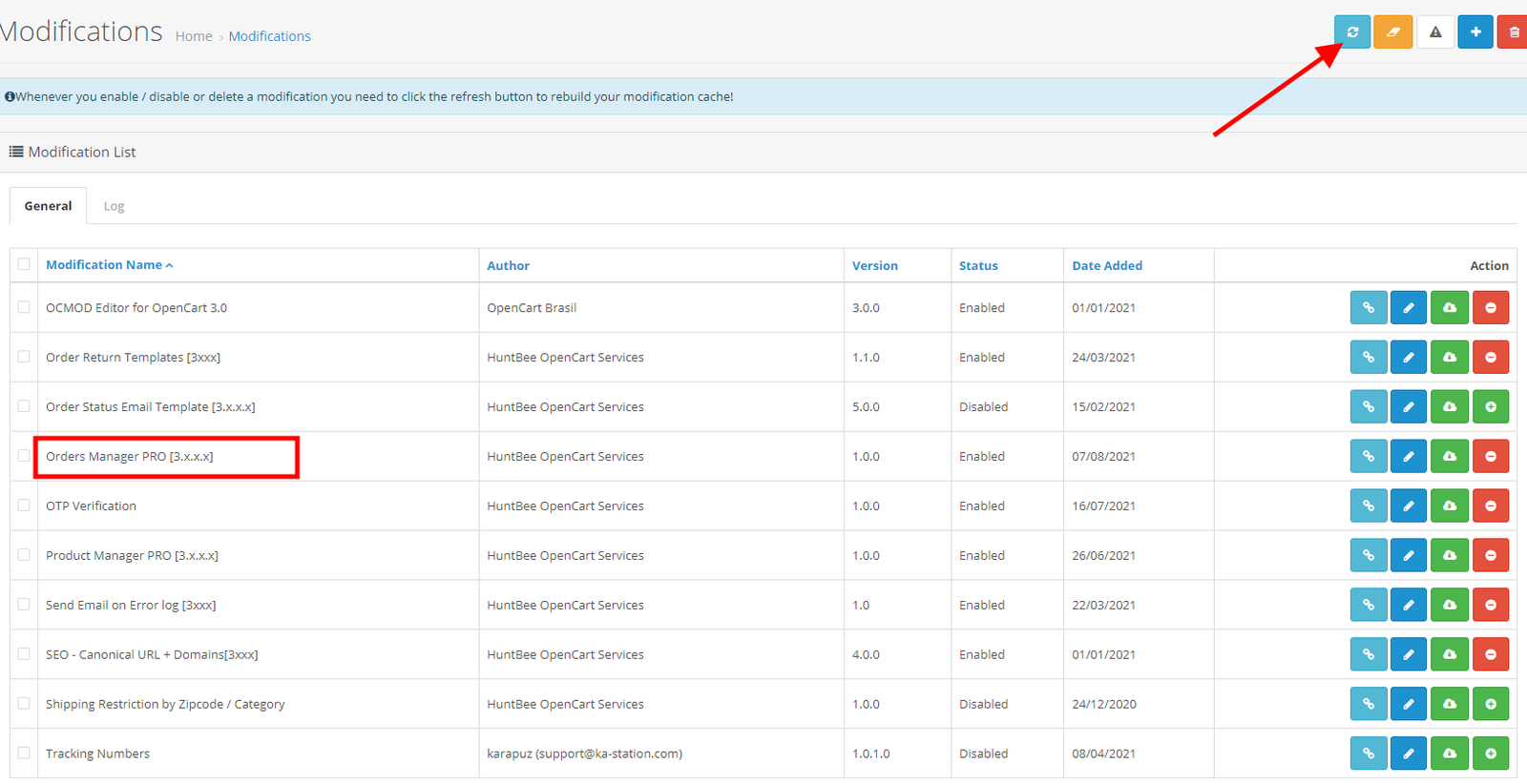Image resolution: width=1527 pixels, height=784 pixels.
Task: Open link for Tracking Numbers modification
Action: point(1369,753)
